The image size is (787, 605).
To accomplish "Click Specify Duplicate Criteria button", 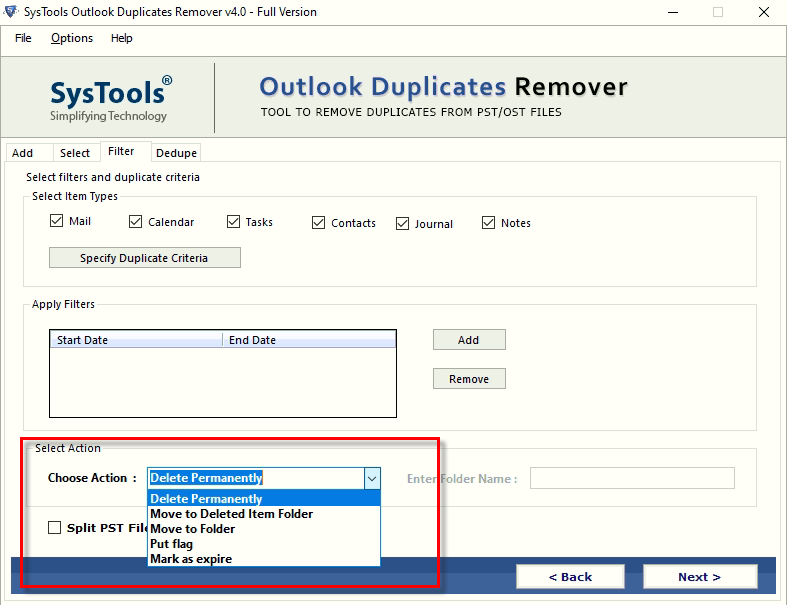I will coord(145,258).
